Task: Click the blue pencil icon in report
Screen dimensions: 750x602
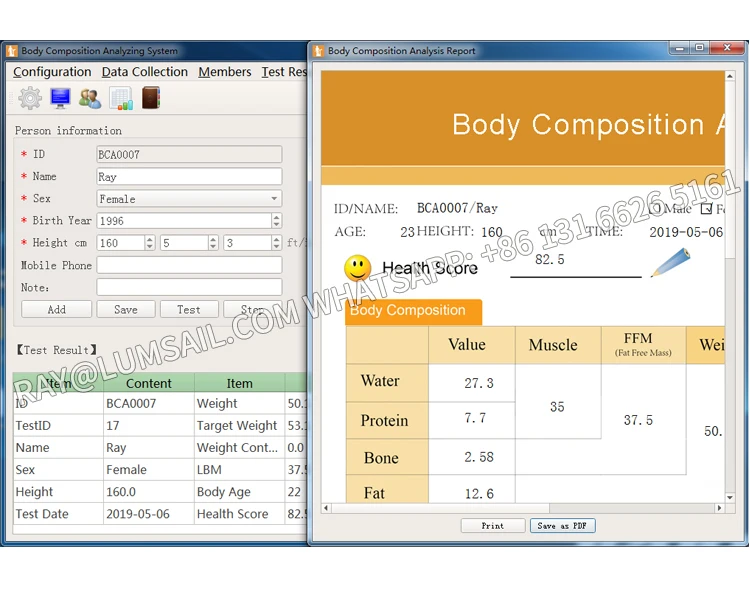Action: pos(671,262)
